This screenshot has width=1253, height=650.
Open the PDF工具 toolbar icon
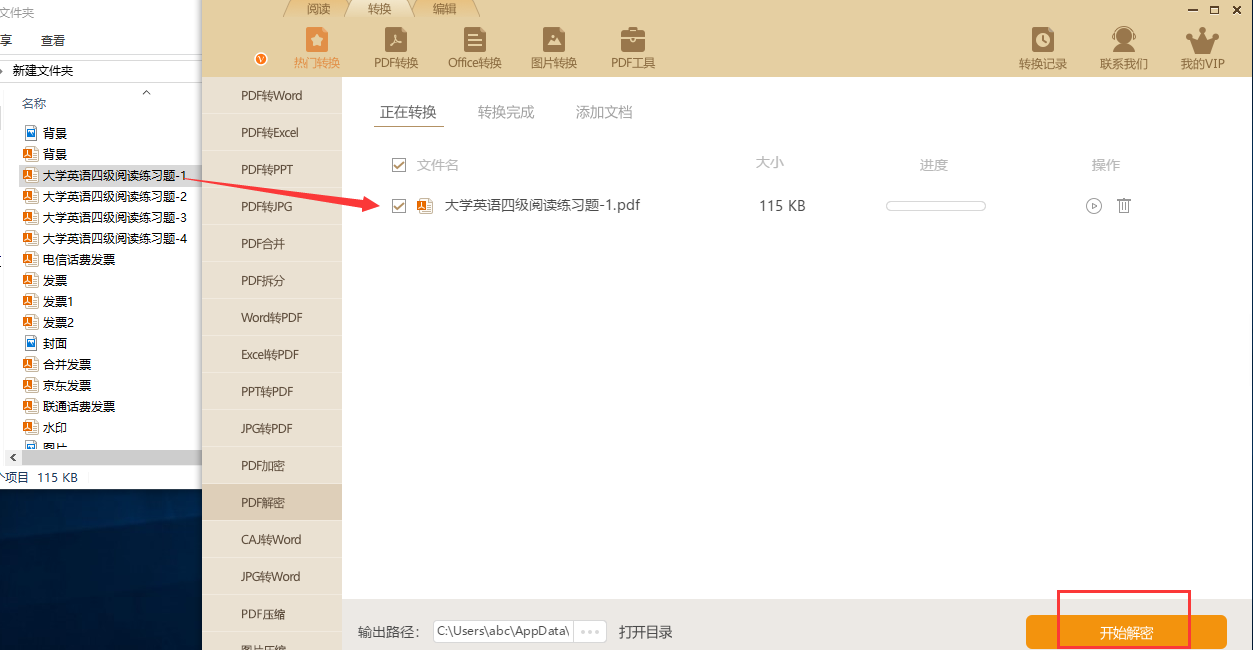point(633,41)
